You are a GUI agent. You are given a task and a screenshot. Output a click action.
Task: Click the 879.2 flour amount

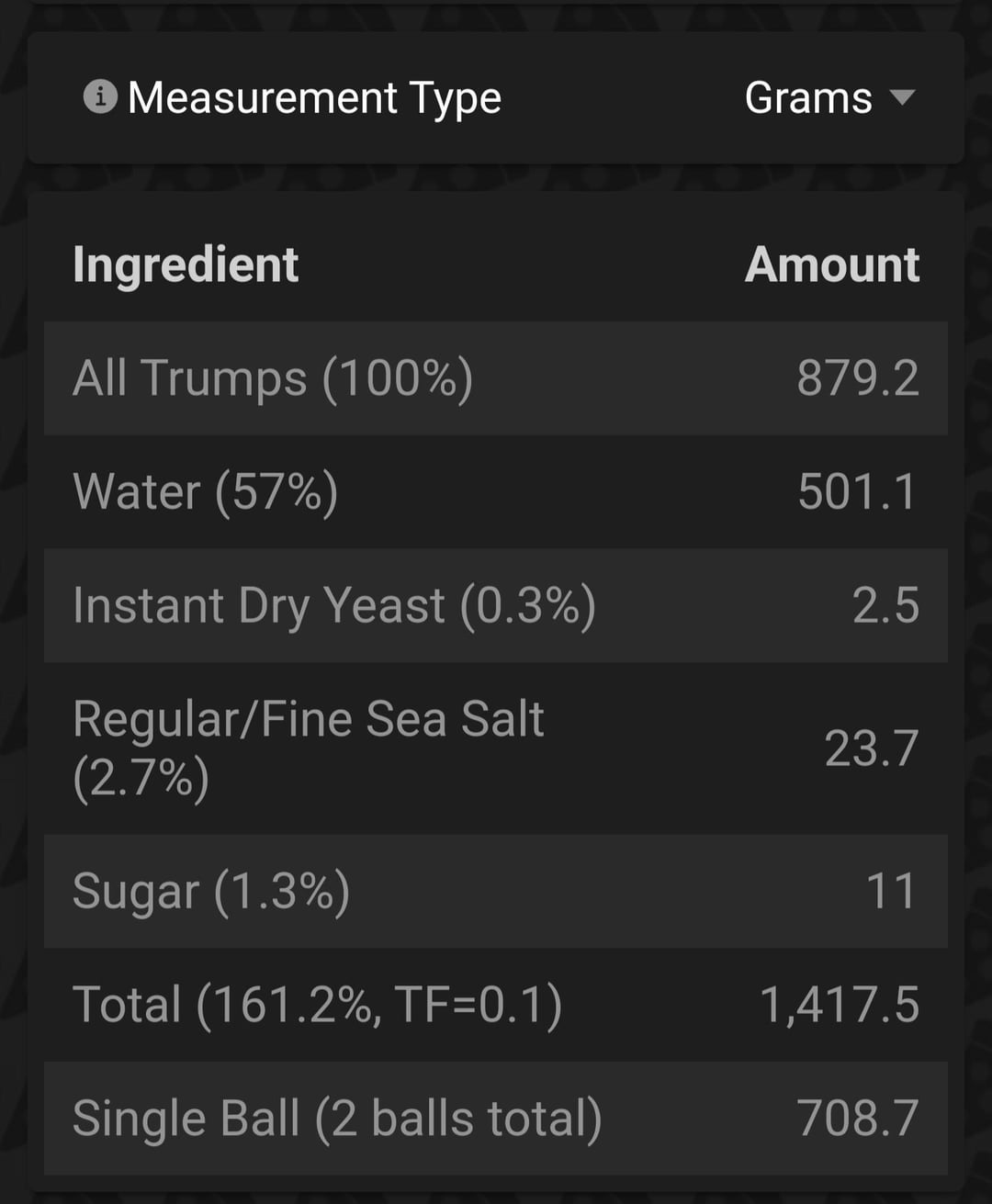coord(858,378)
